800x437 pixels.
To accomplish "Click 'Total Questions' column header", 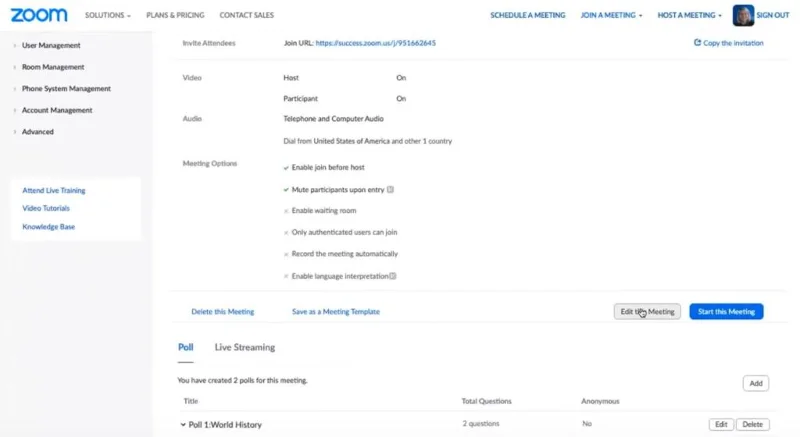I will [486, 401].
